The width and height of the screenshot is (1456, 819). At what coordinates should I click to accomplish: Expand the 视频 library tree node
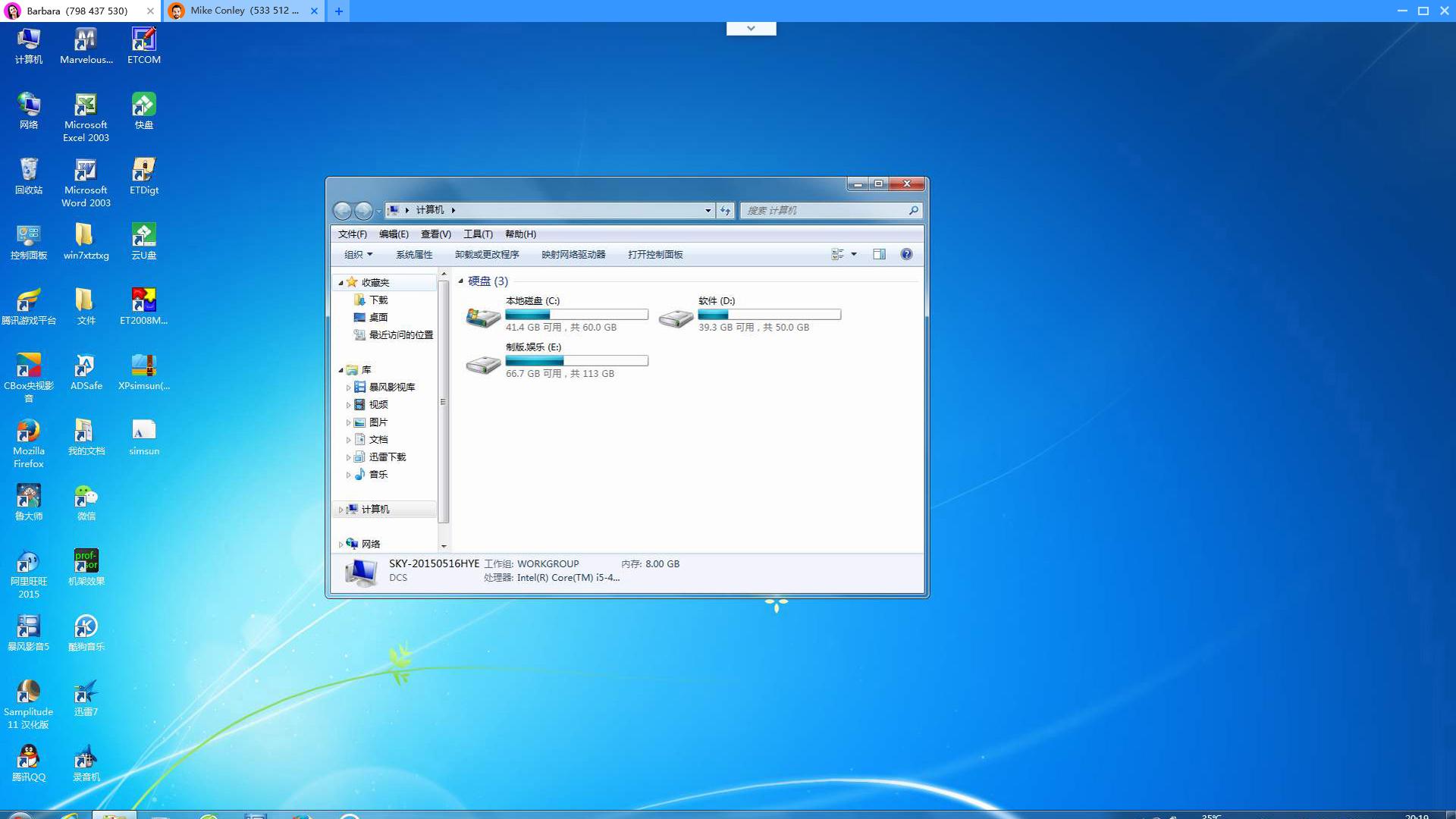click(x=348, y=405)
